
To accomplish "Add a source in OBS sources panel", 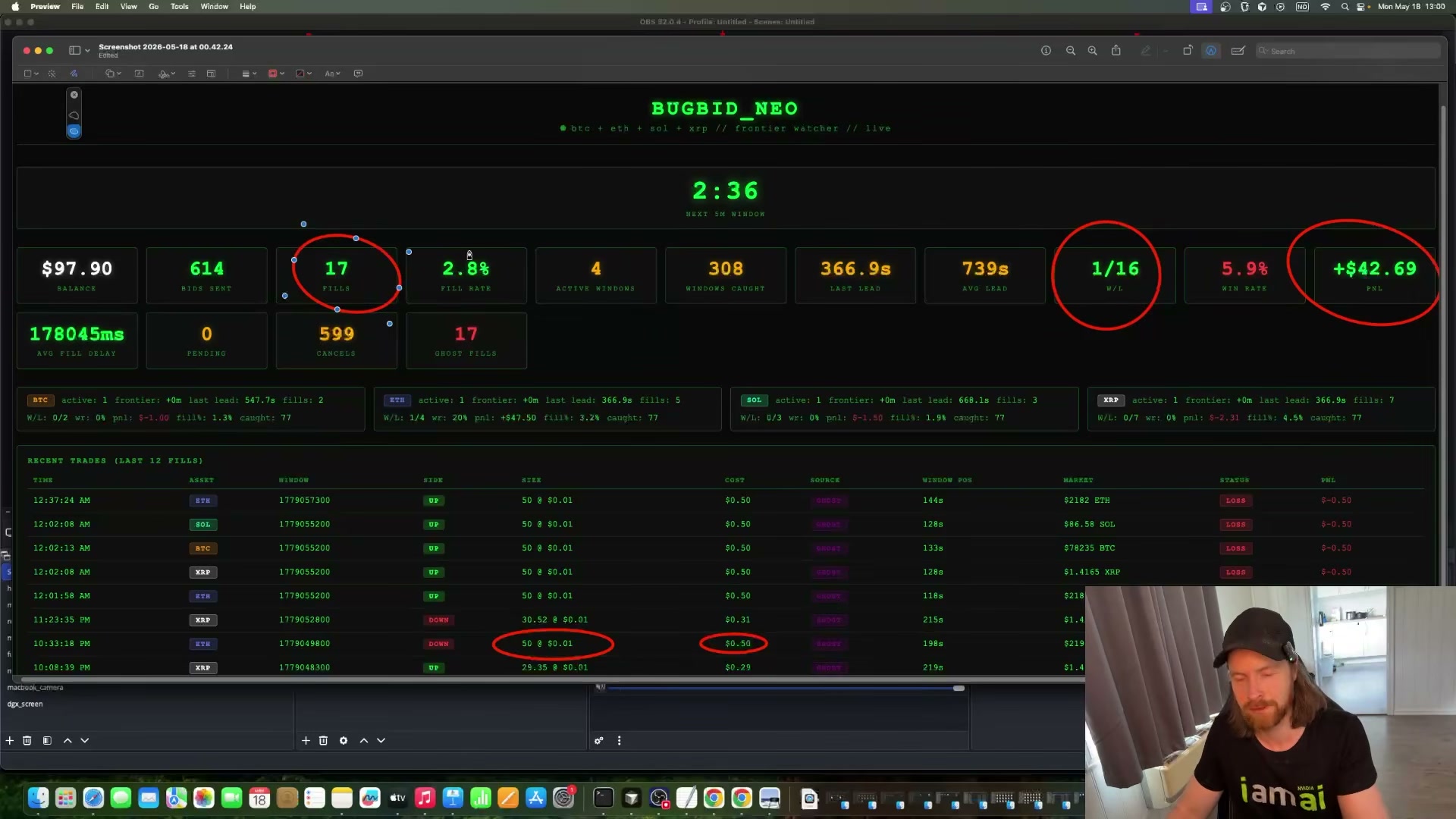I will tap(306, 740).
